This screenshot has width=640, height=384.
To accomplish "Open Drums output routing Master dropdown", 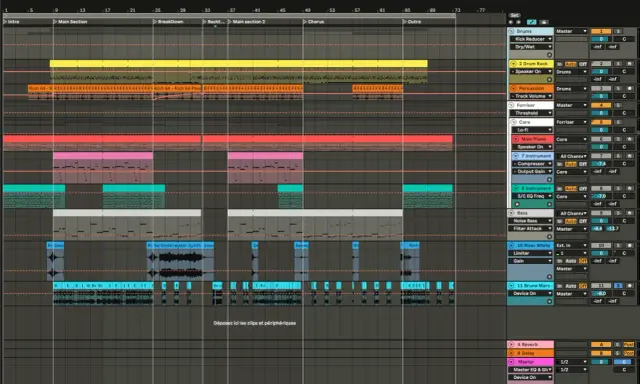I will tap(571, 31).
